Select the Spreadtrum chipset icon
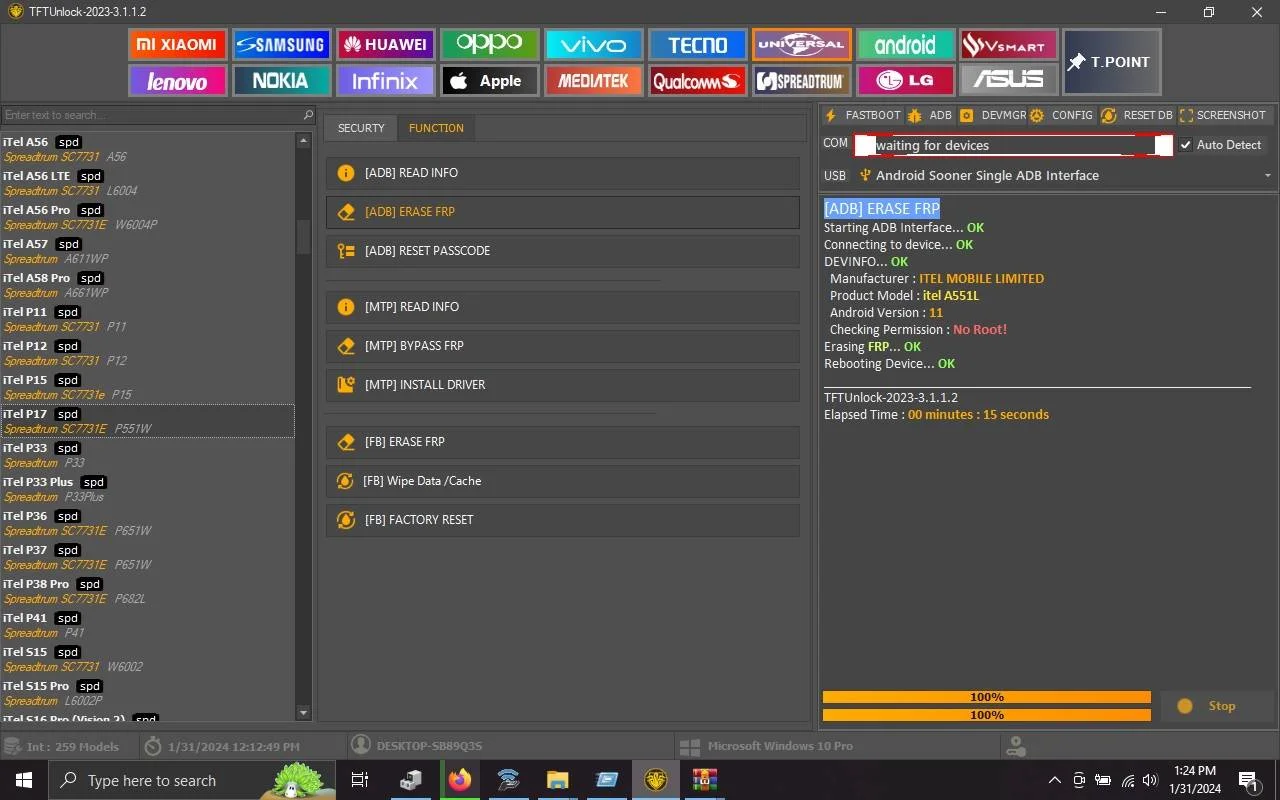This screenshot has width=1280, height=800. 801,81
